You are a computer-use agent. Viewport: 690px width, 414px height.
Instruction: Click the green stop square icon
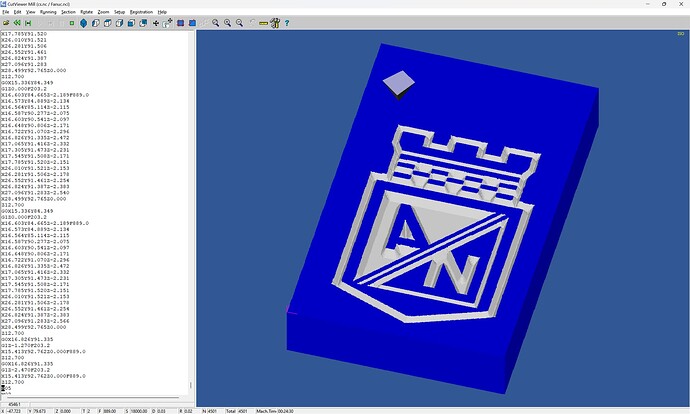(x=72, y=23)
